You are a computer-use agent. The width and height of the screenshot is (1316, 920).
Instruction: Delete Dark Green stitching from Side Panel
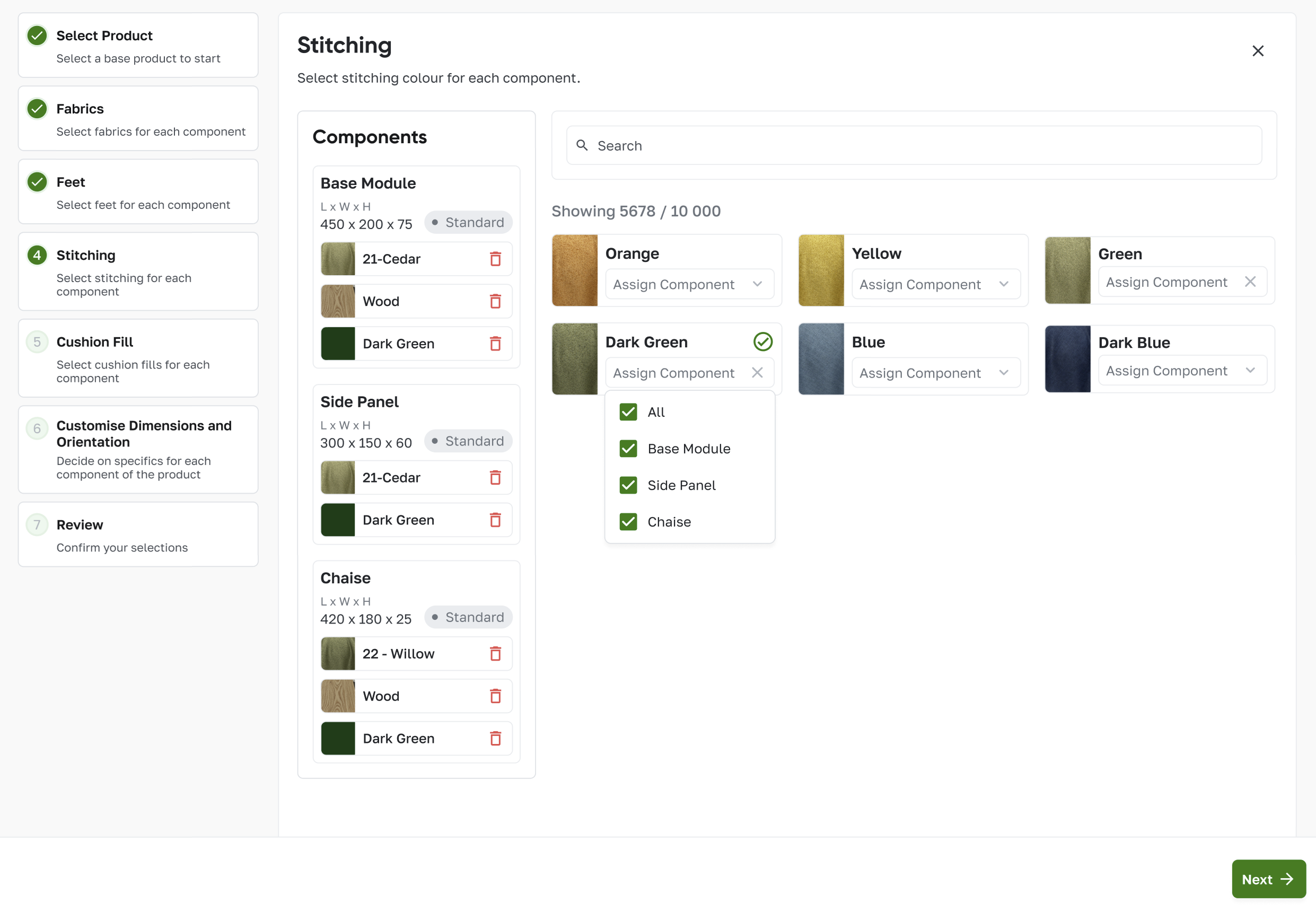click(495, 520)
